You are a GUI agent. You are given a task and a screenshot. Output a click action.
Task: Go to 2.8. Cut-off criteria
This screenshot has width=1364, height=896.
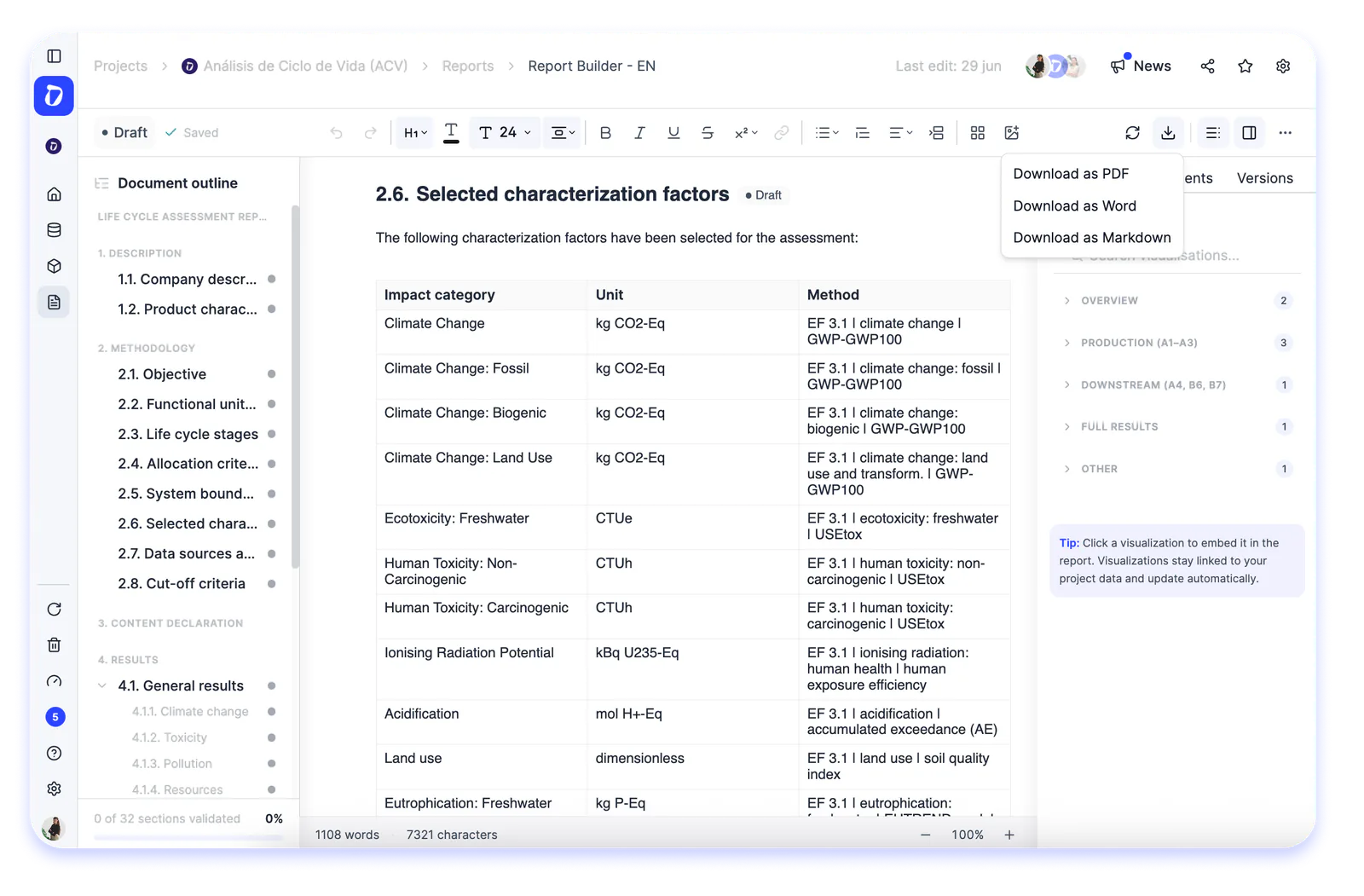click(x=182, y=584)
